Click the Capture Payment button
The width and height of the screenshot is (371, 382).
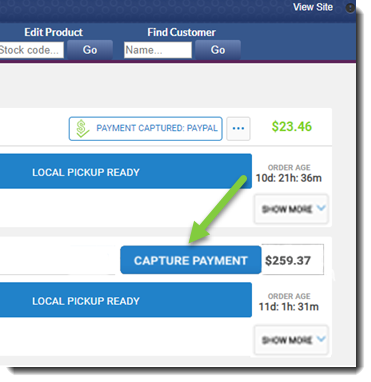[x=191, y=260]
